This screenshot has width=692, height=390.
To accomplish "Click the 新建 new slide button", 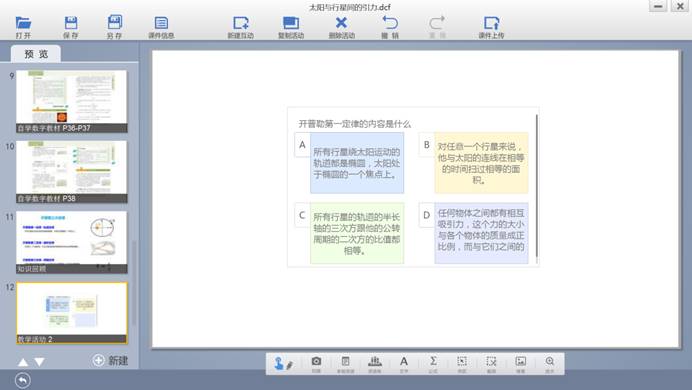I will tap(110, 360).
